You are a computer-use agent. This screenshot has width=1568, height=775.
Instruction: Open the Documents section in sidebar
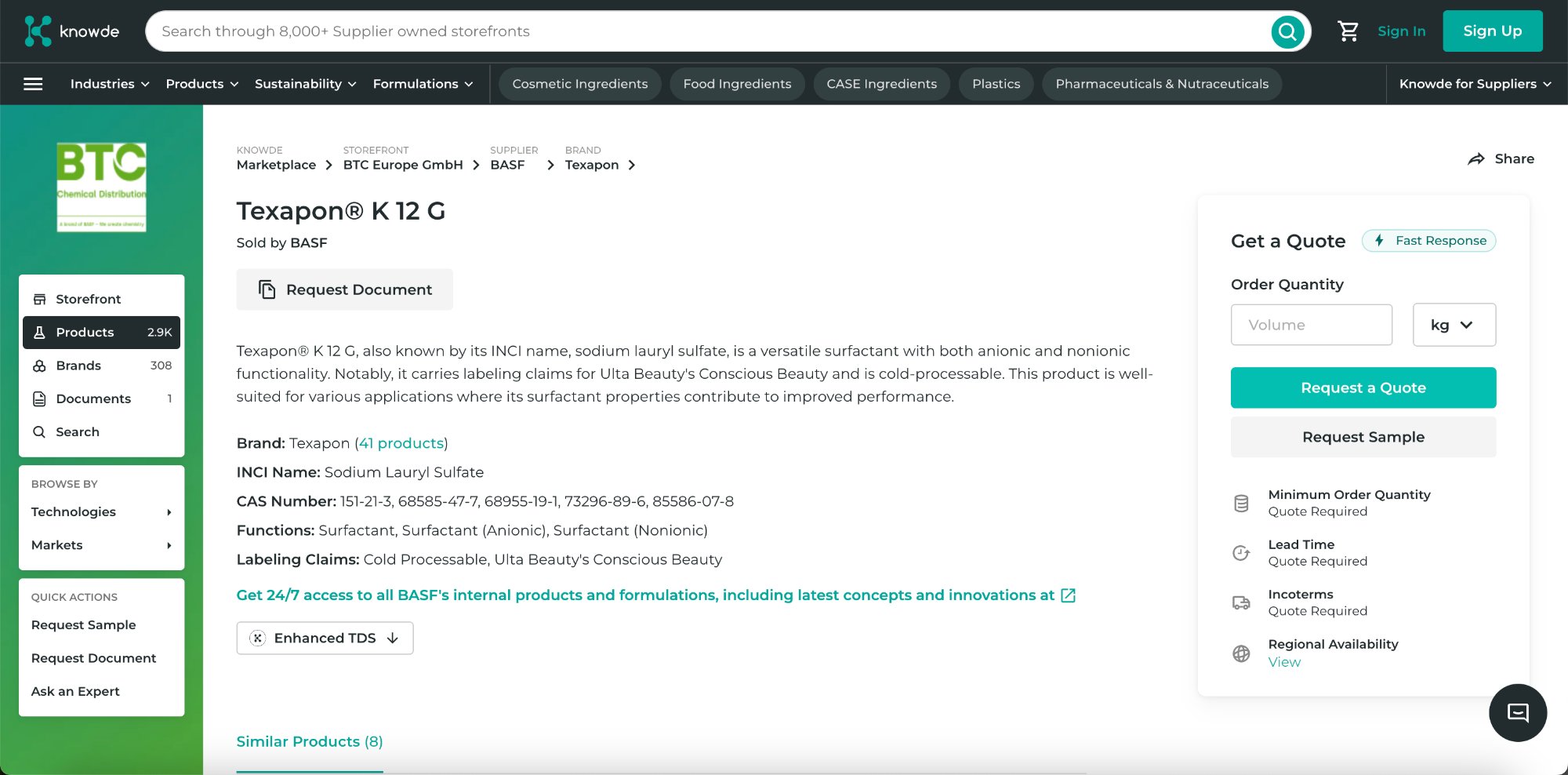(93, 398)
